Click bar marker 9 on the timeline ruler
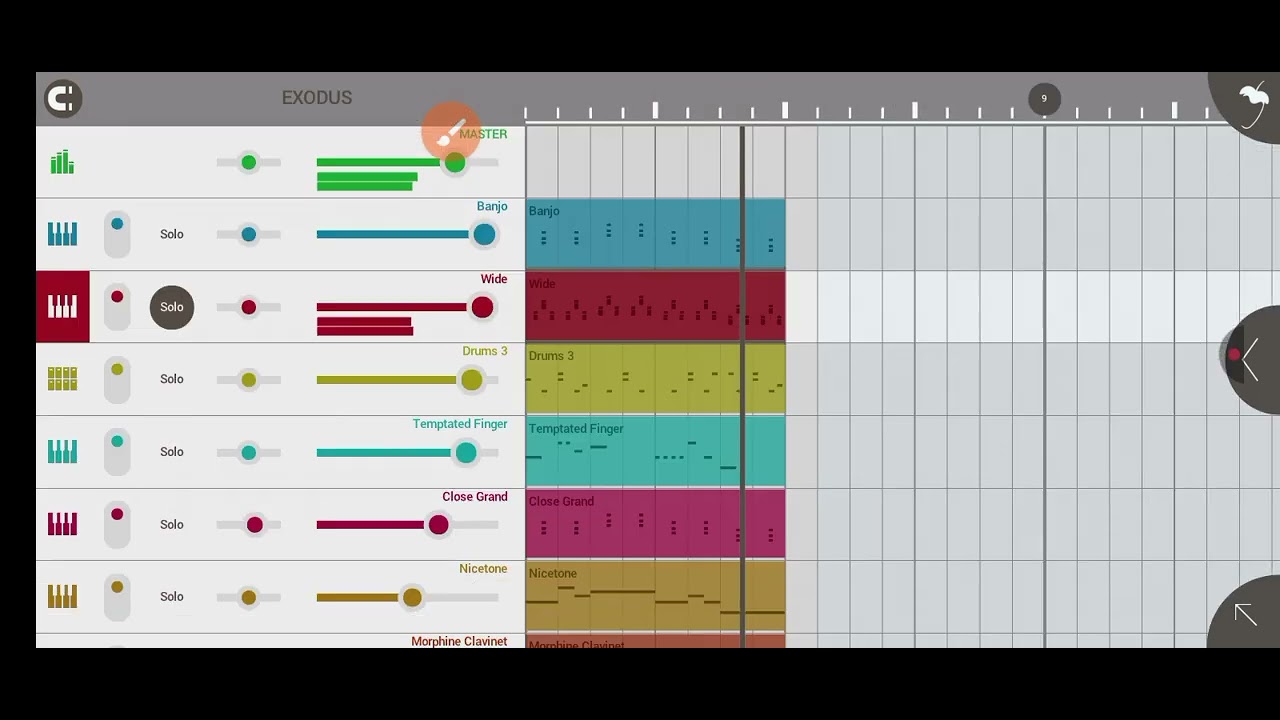 click(1044, 98)
